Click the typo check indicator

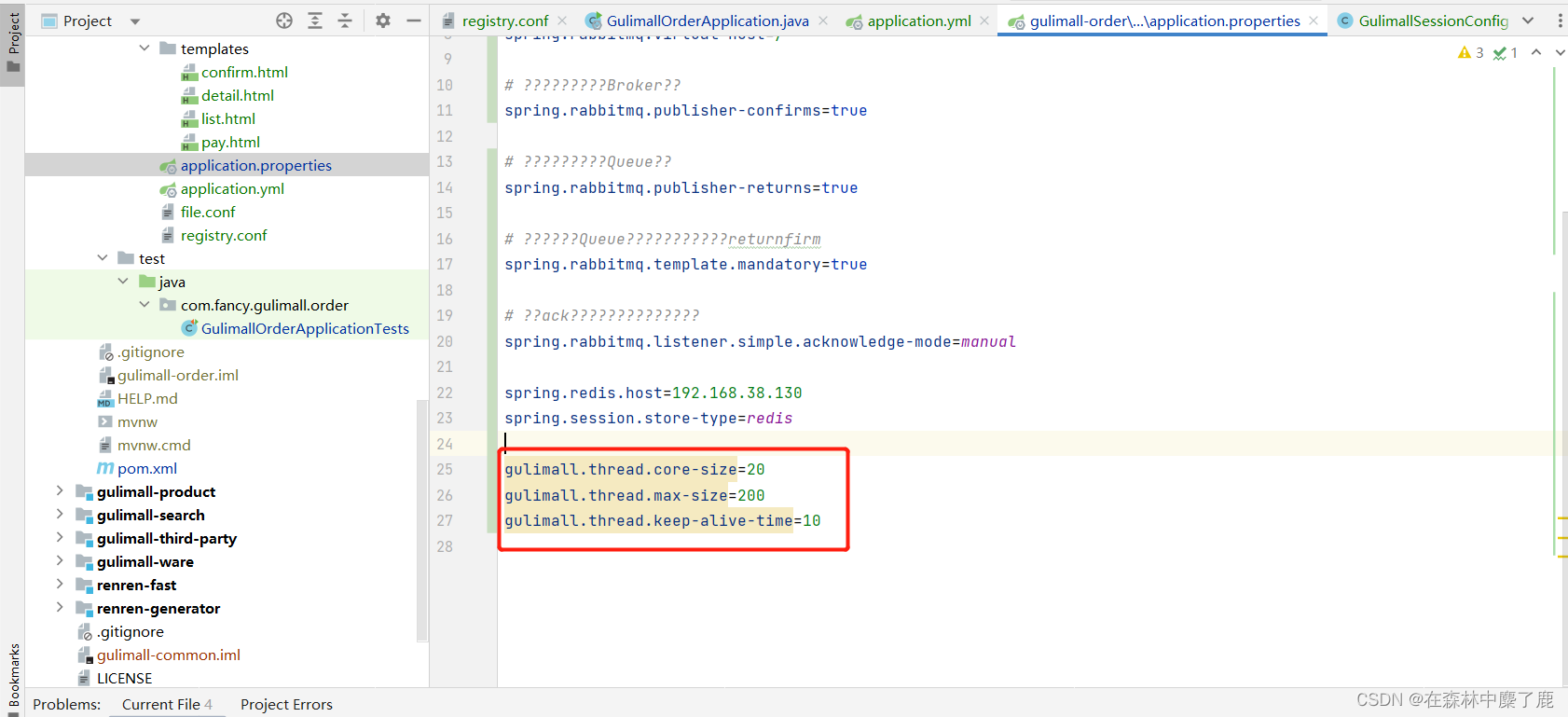click(1506, 53)
